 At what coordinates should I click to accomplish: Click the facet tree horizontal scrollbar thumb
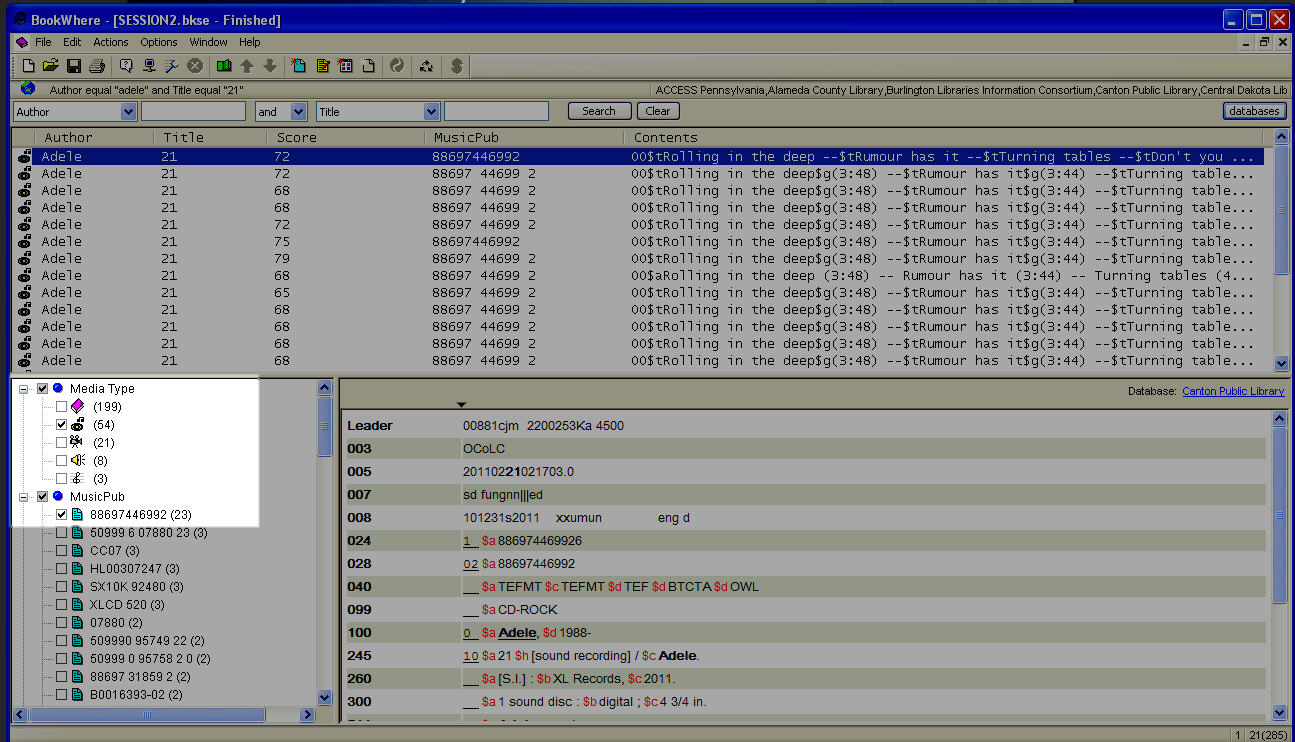point(147,714)
